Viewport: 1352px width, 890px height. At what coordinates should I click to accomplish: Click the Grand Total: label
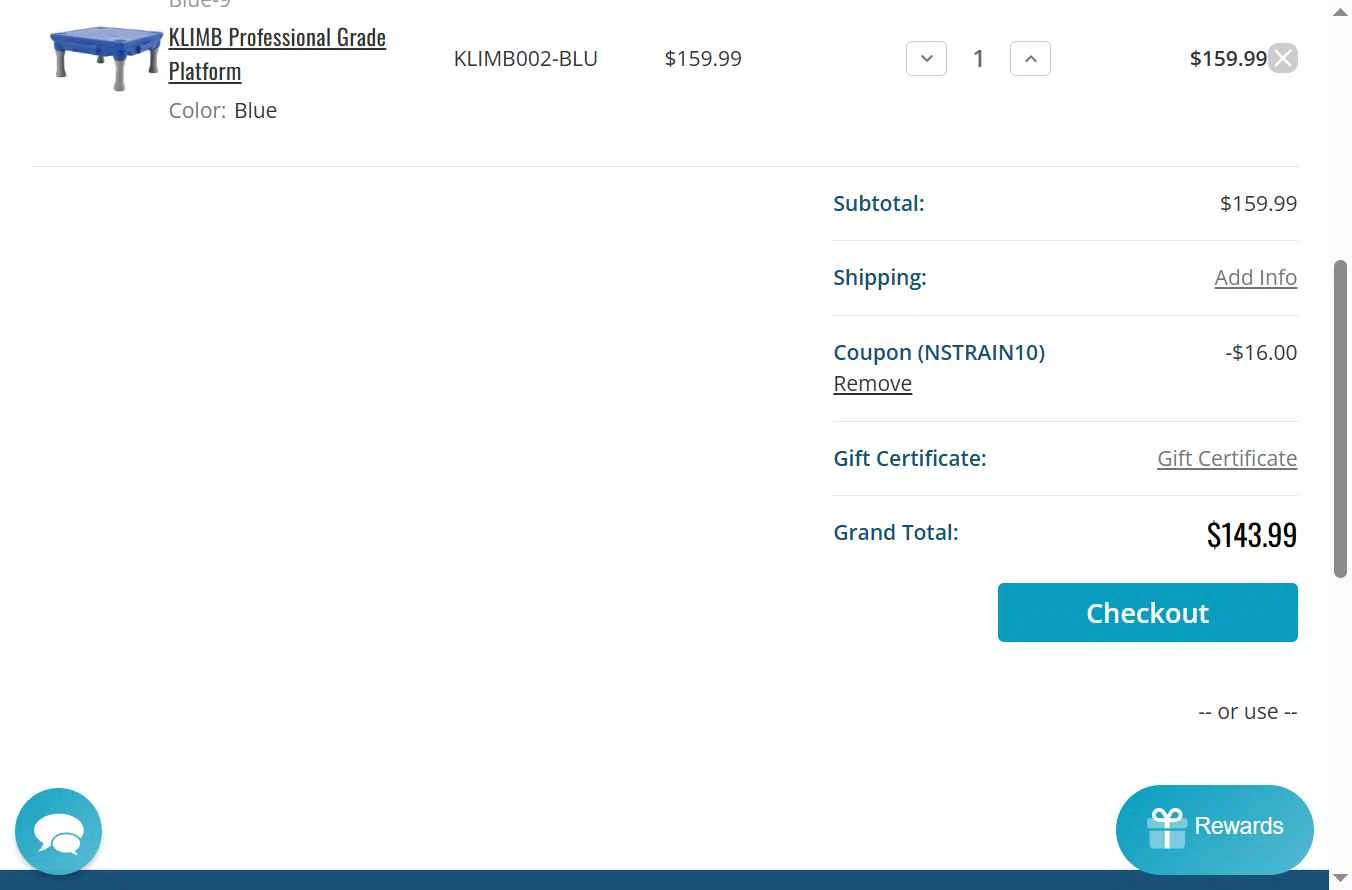point(896,532)
